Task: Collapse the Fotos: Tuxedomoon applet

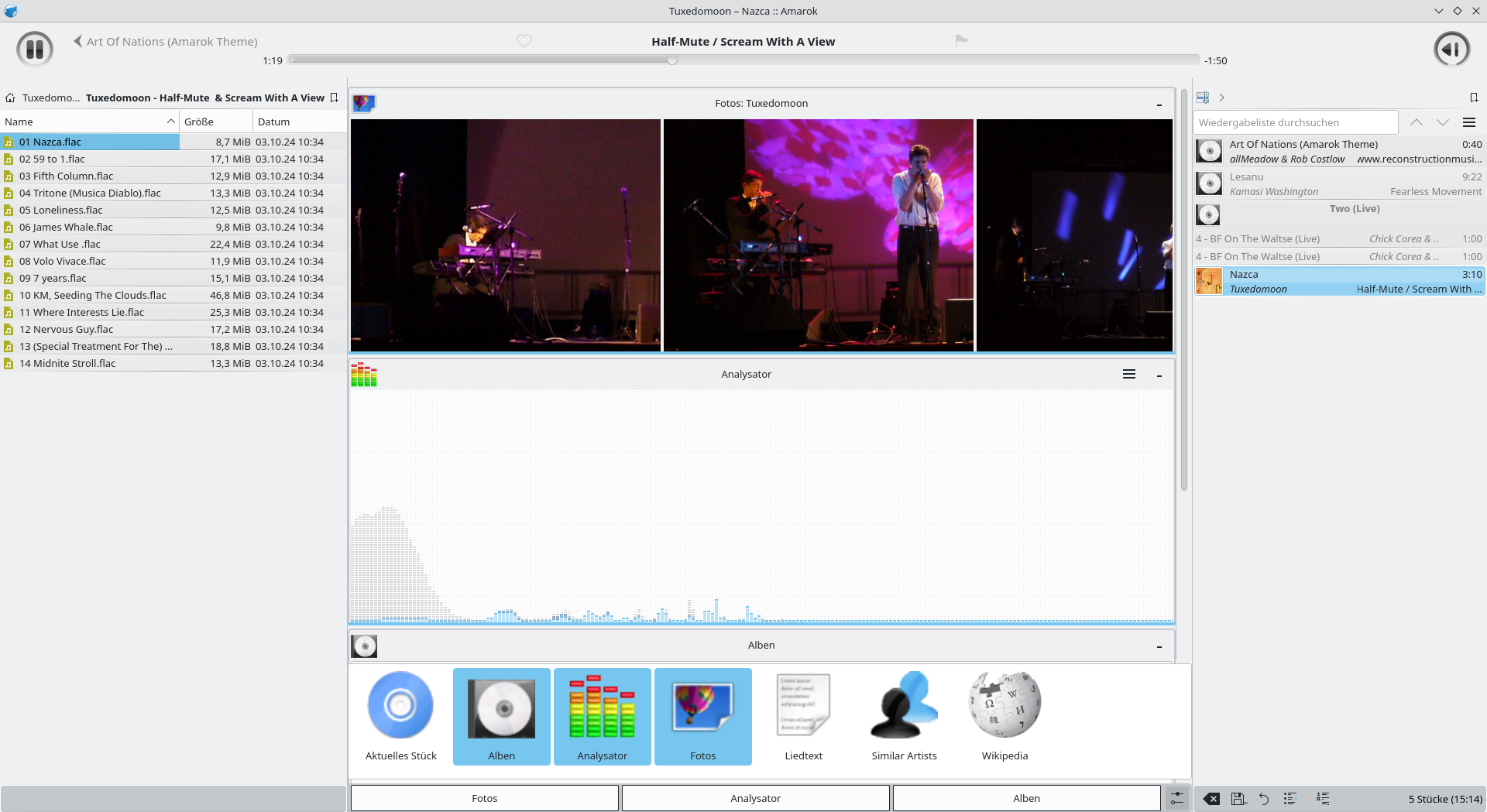Action: pos(1159,104)
